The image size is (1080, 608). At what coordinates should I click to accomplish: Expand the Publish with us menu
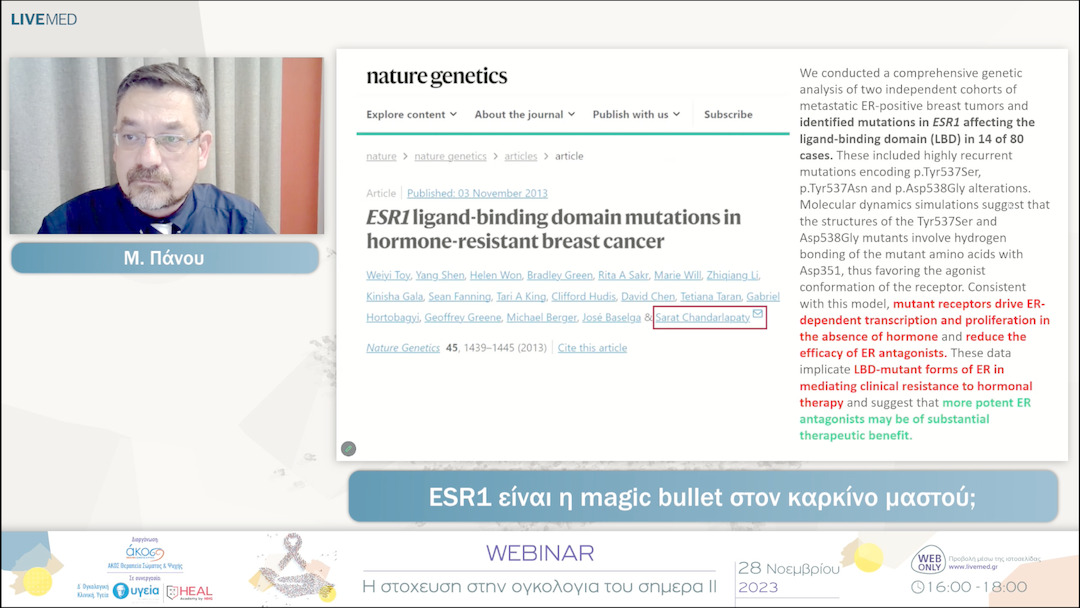[x=636, y=115]
